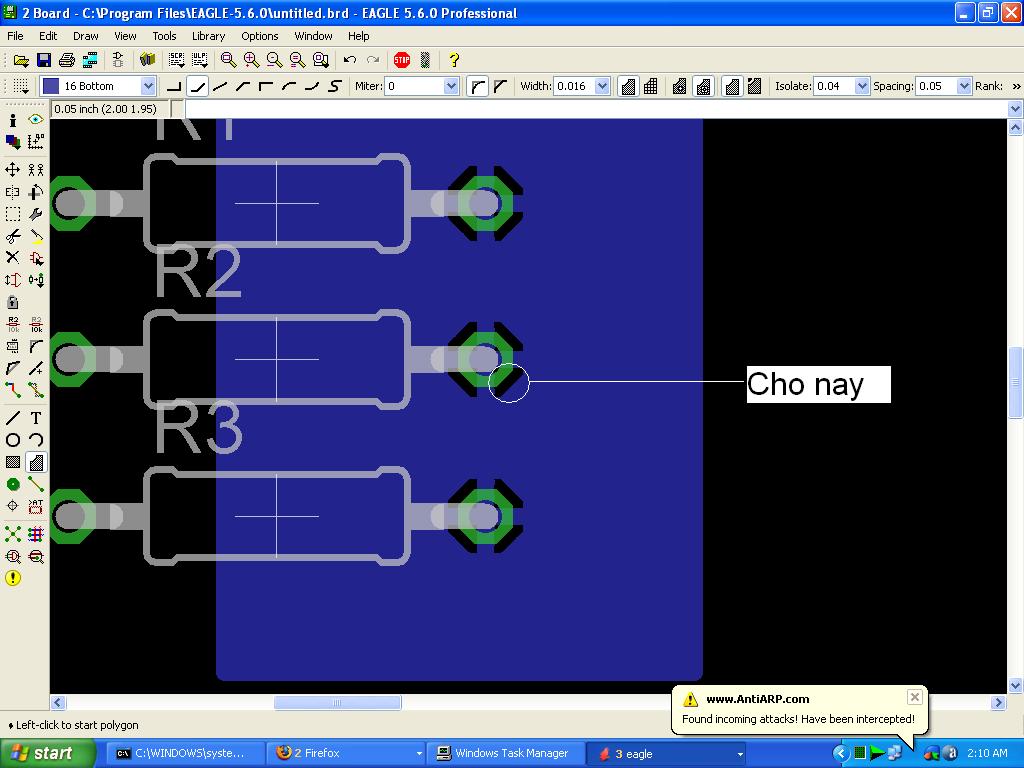
Task: Select the Arc tool
Action: pyautogui.click(x=36, y=440)
